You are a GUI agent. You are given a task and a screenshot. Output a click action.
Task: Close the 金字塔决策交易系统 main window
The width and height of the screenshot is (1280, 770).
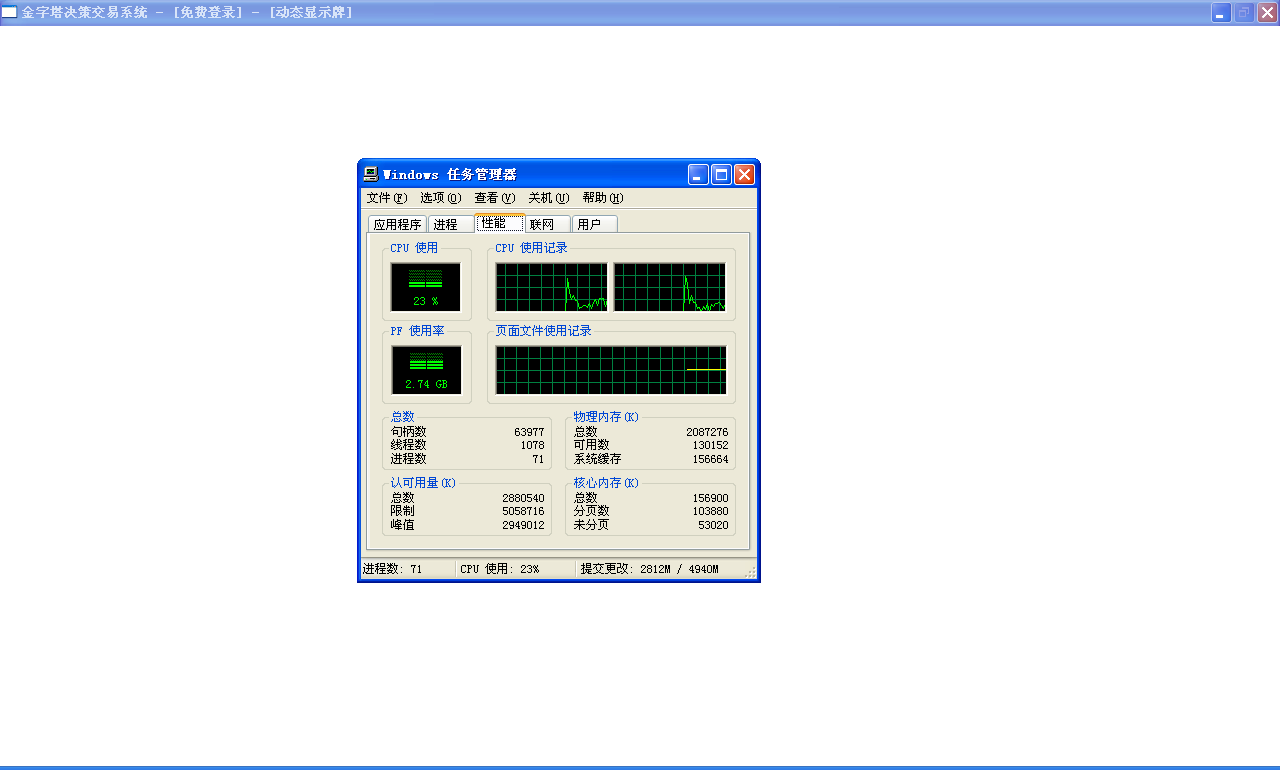(x=1267, y=12)
